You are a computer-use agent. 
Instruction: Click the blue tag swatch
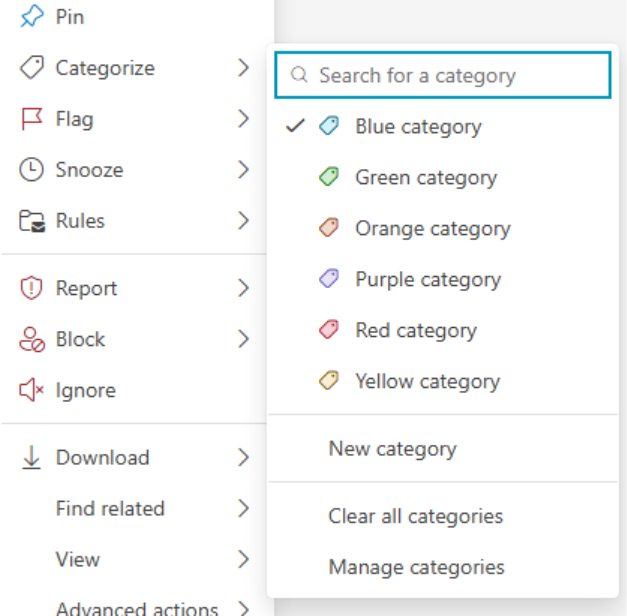pyautogui.click(x=329, y=126)
